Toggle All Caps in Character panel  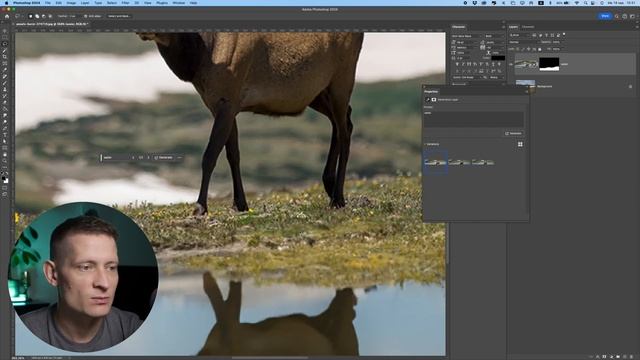click(469, 64)
